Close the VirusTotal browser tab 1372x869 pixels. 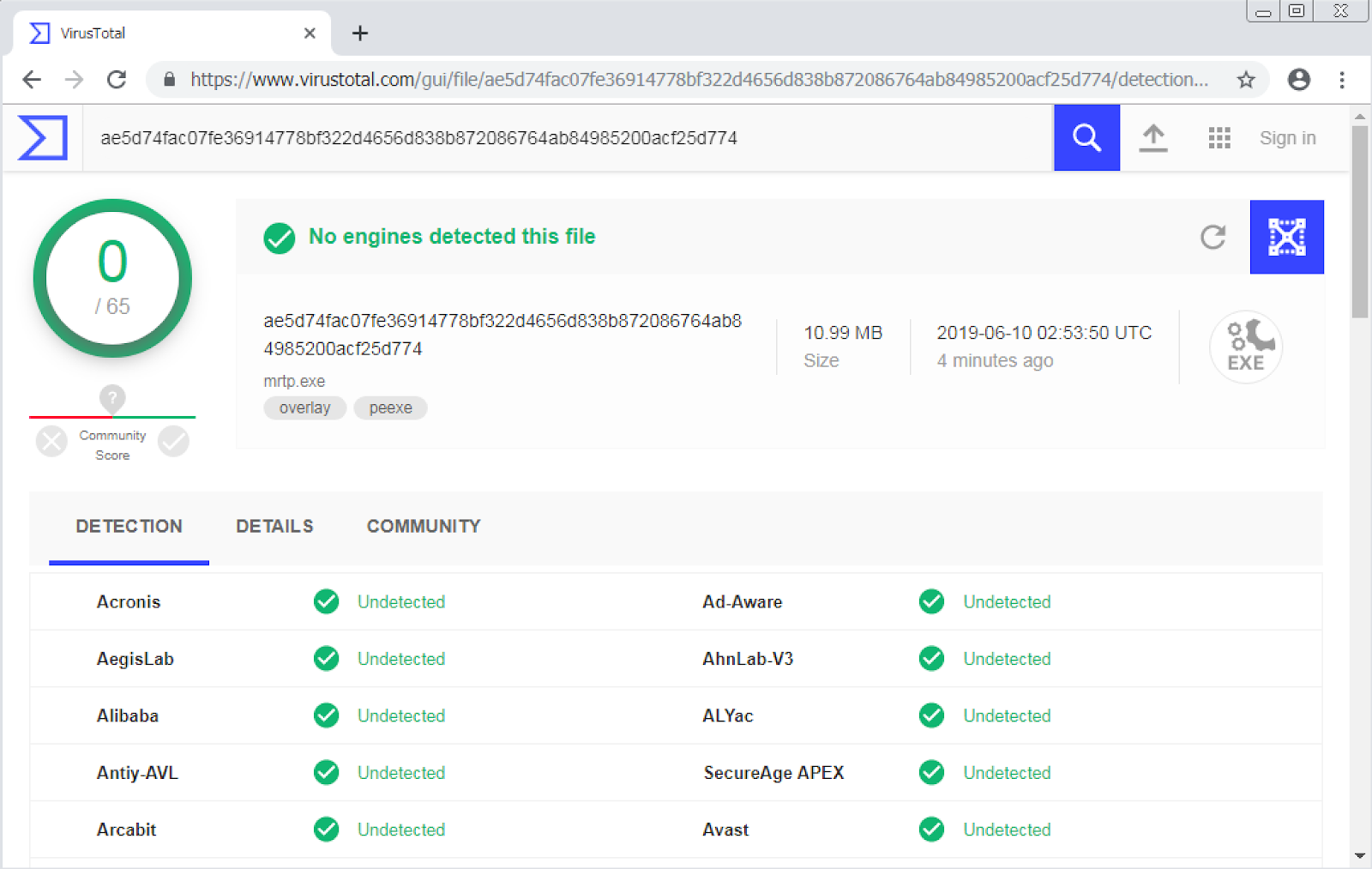(310, 33)
